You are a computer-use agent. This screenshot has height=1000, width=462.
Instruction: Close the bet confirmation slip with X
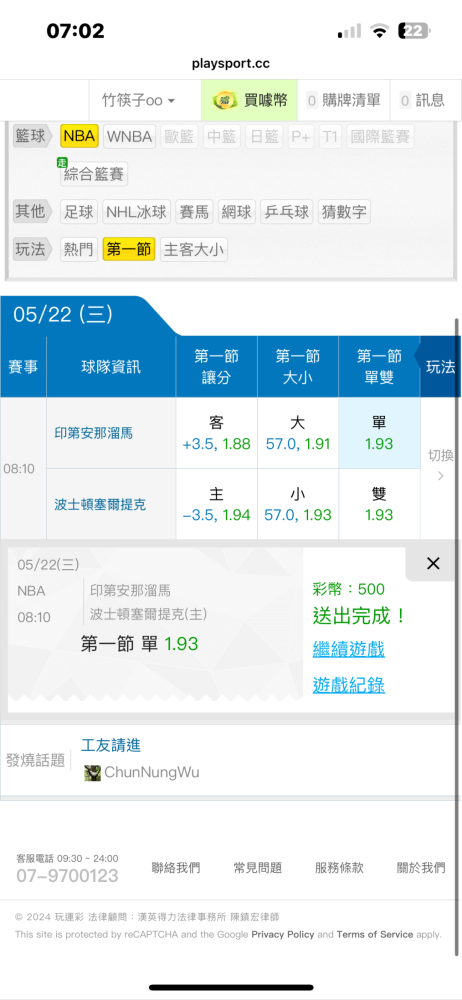pos(433,563)
